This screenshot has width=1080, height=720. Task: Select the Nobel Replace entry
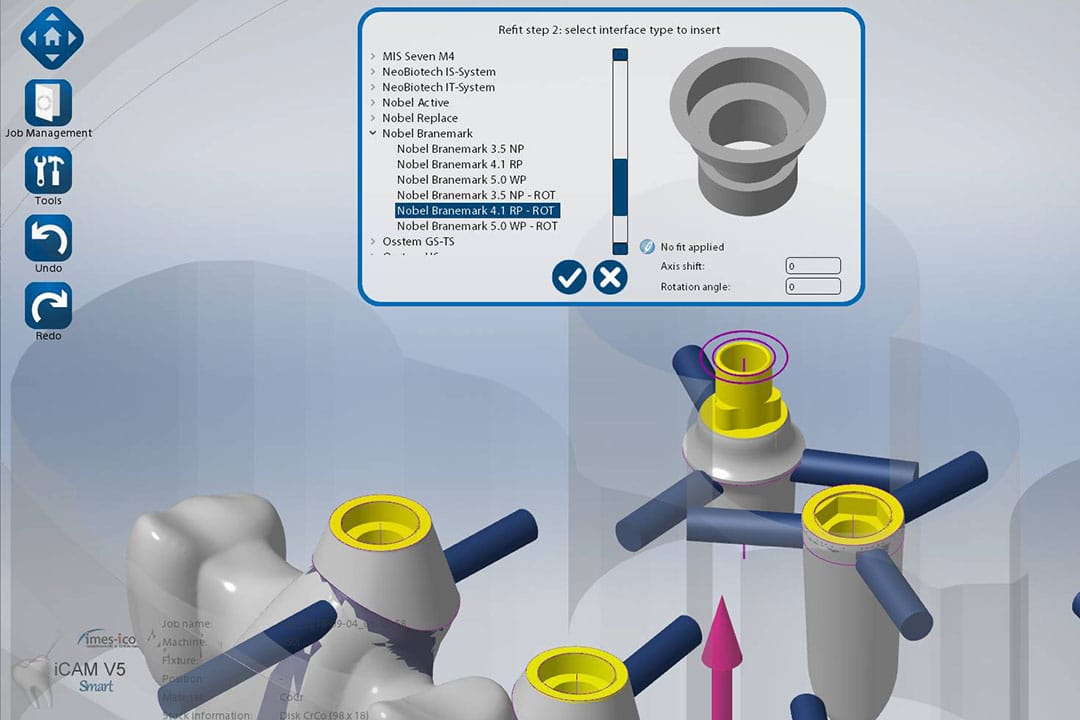click(419, 118)
